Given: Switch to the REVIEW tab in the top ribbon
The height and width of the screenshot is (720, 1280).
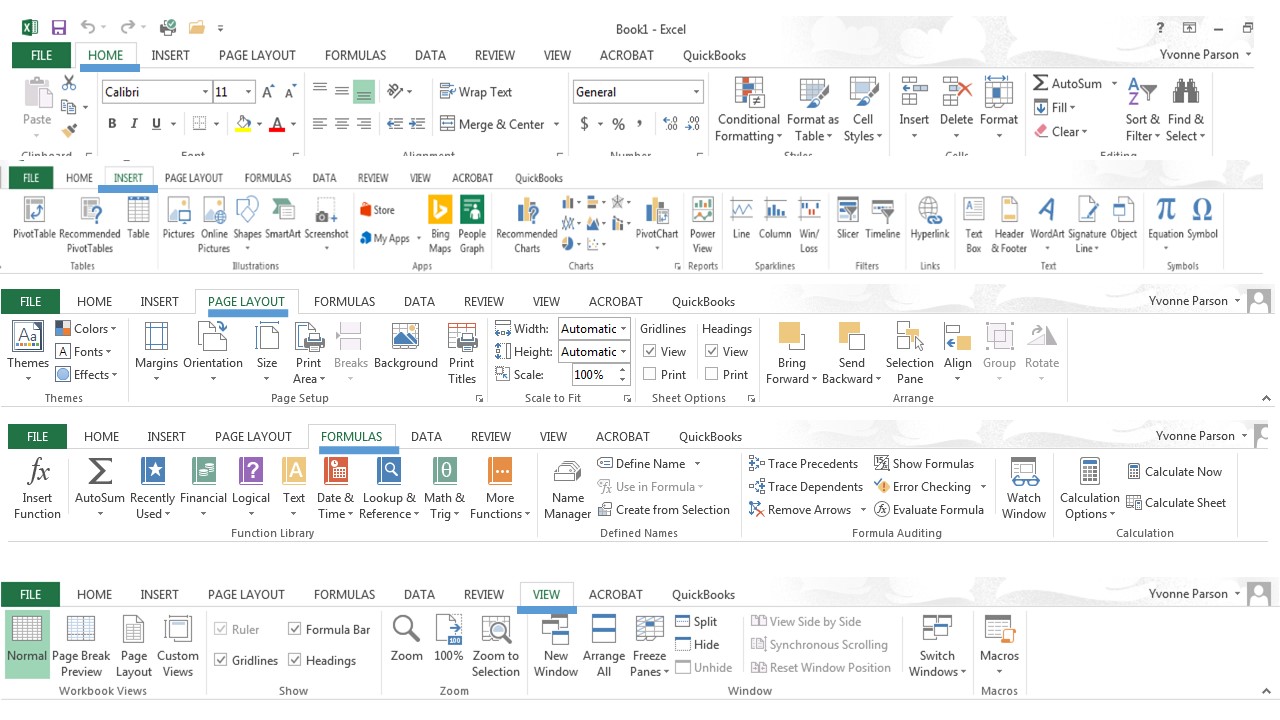Looking at the screenshot, I should (x=495, y=55).
